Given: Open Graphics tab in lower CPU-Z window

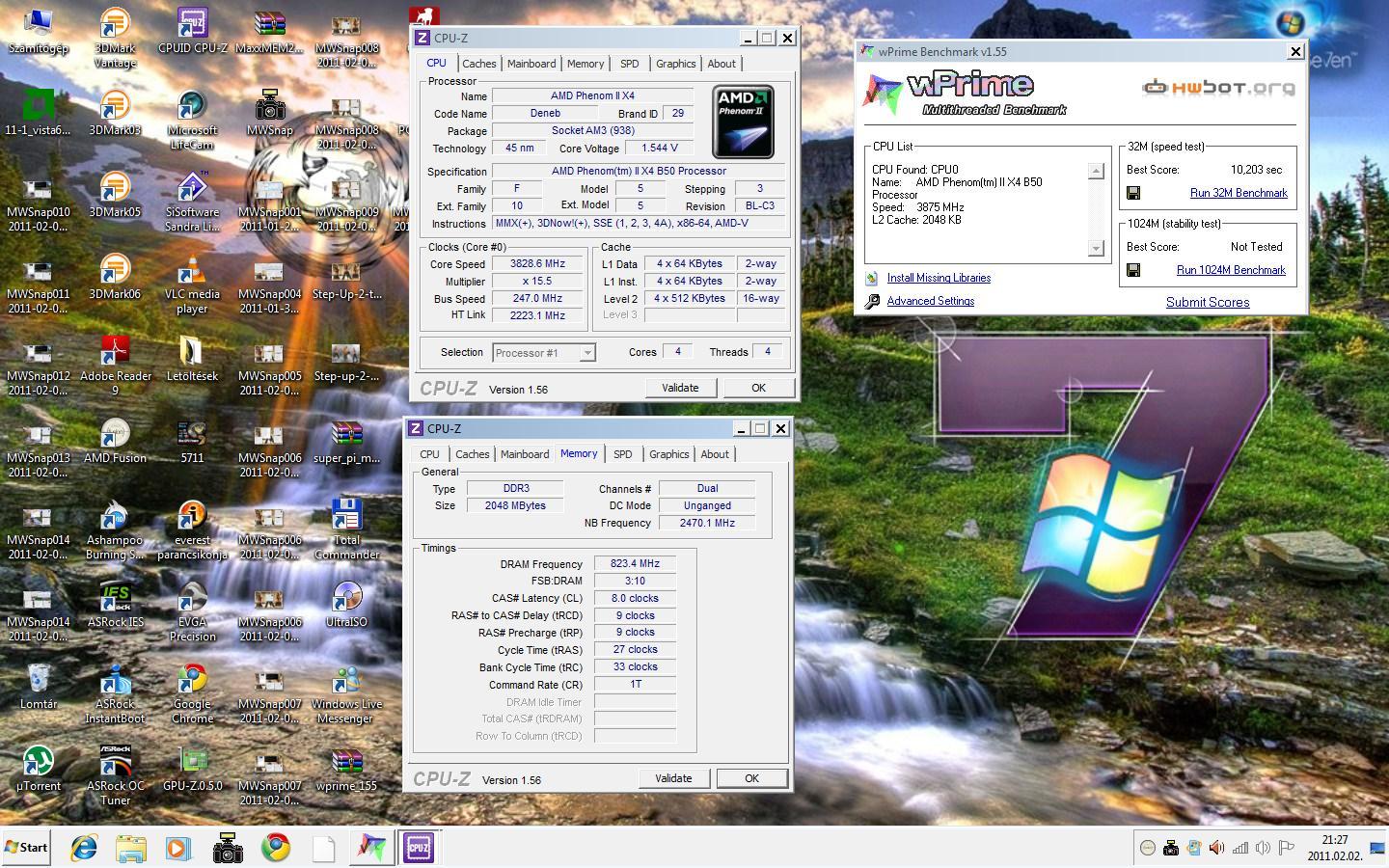Looking at the screenshot, I should (x=668, y=454).
